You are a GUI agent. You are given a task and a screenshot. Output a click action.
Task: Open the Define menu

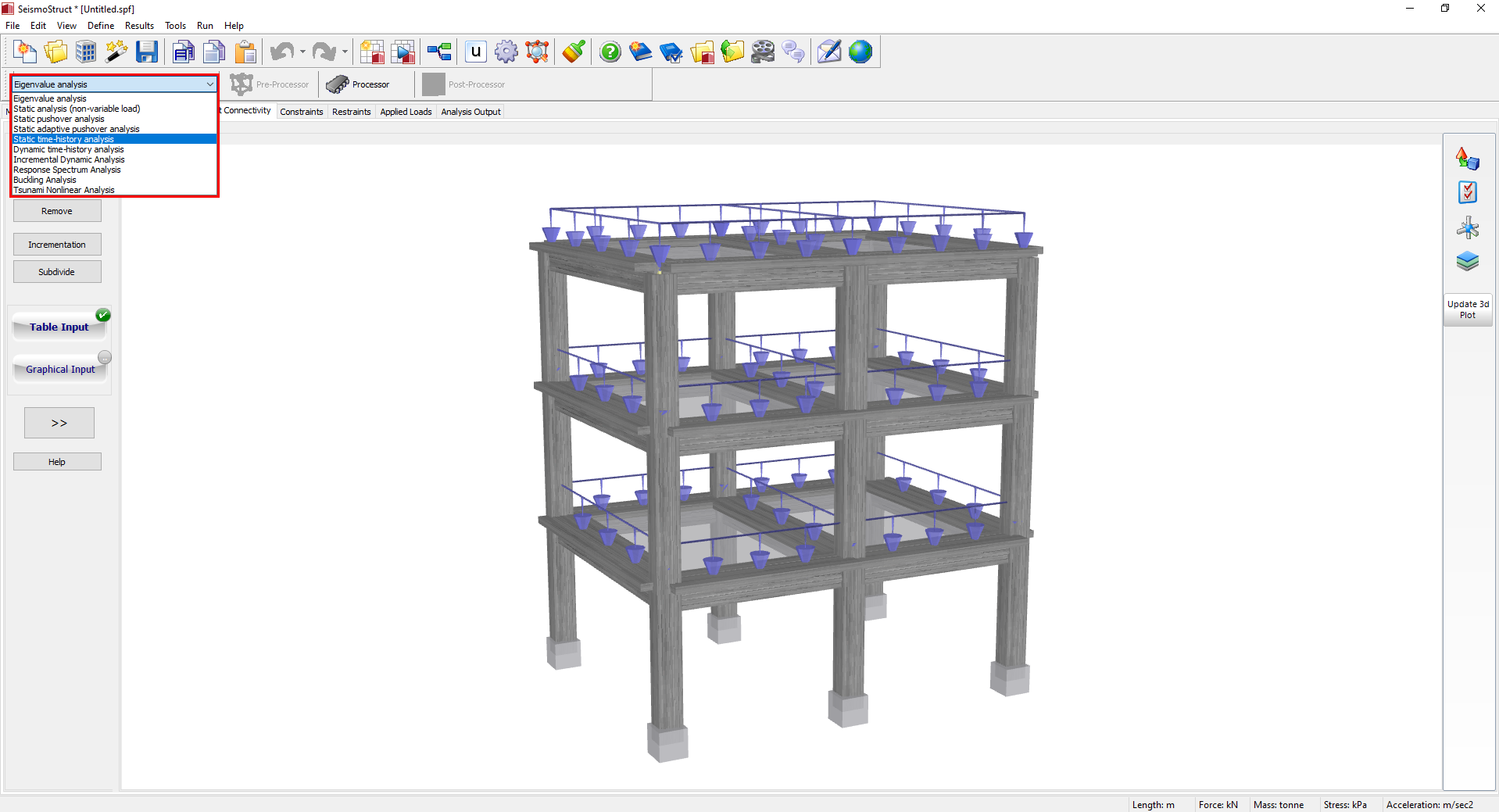(x=101, y=26)
